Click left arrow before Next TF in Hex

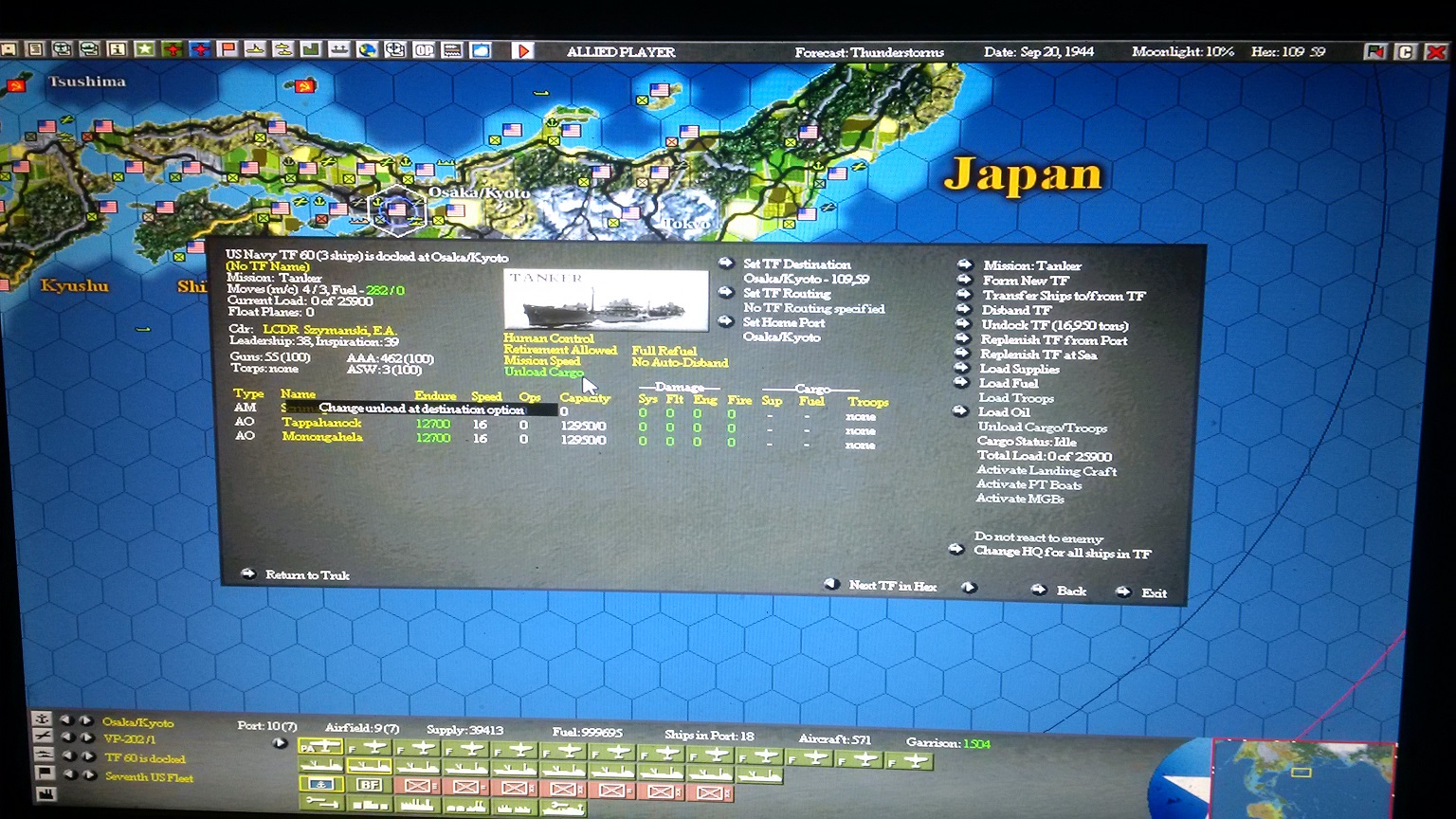[x=831, y=585]
